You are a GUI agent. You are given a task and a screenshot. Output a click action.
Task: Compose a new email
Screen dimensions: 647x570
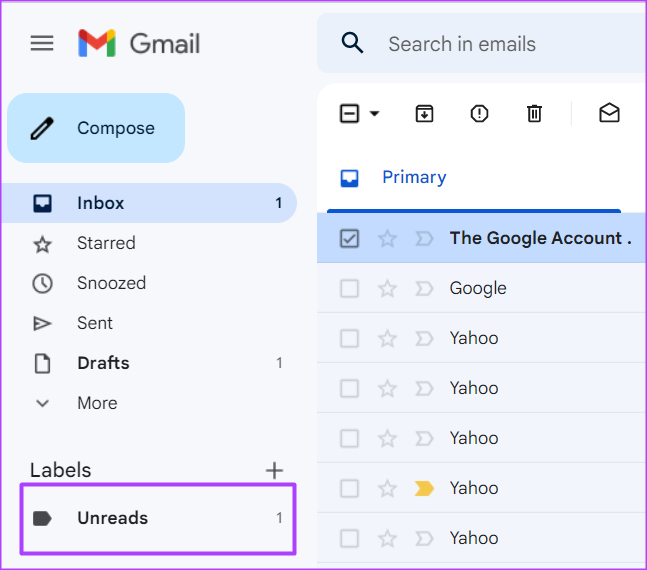96,128
